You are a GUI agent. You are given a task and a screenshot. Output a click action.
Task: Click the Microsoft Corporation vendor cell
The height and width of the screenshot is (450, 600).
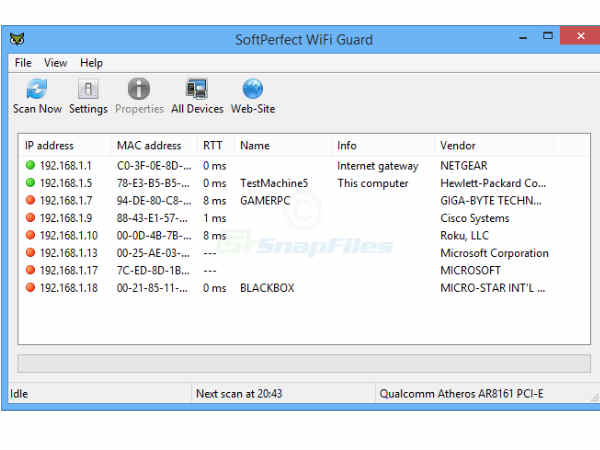(x=494, y=253)
